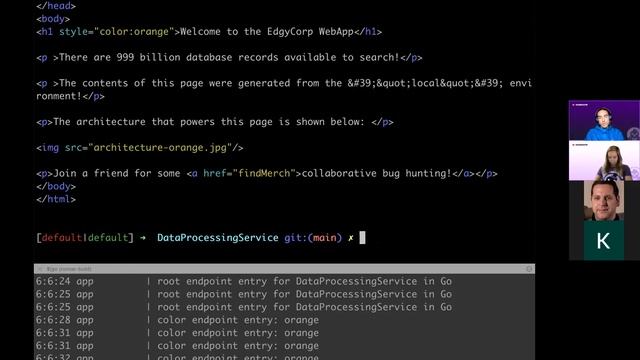
Task: Click the 'DataProcessingService' directory name in the prompt
Action: coord(218,238)
